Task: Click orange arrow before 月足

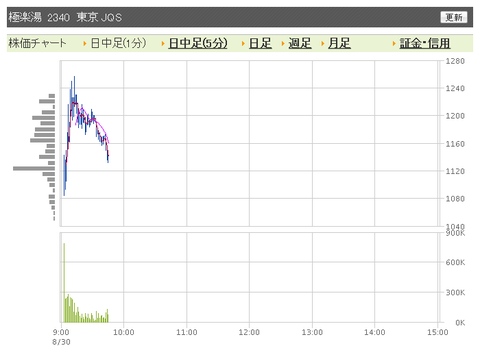Action: point(323,44)
